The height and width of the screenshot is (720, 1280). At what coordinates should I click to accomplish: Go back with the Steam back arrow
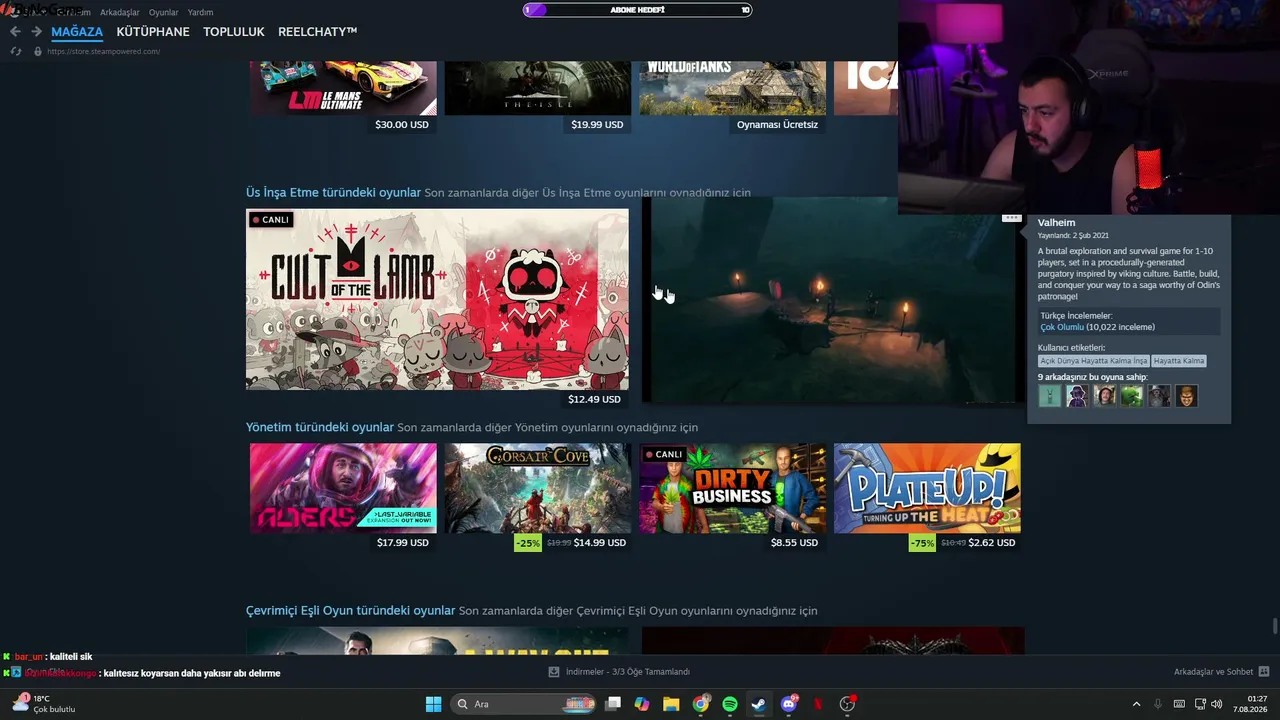[15, 32]
